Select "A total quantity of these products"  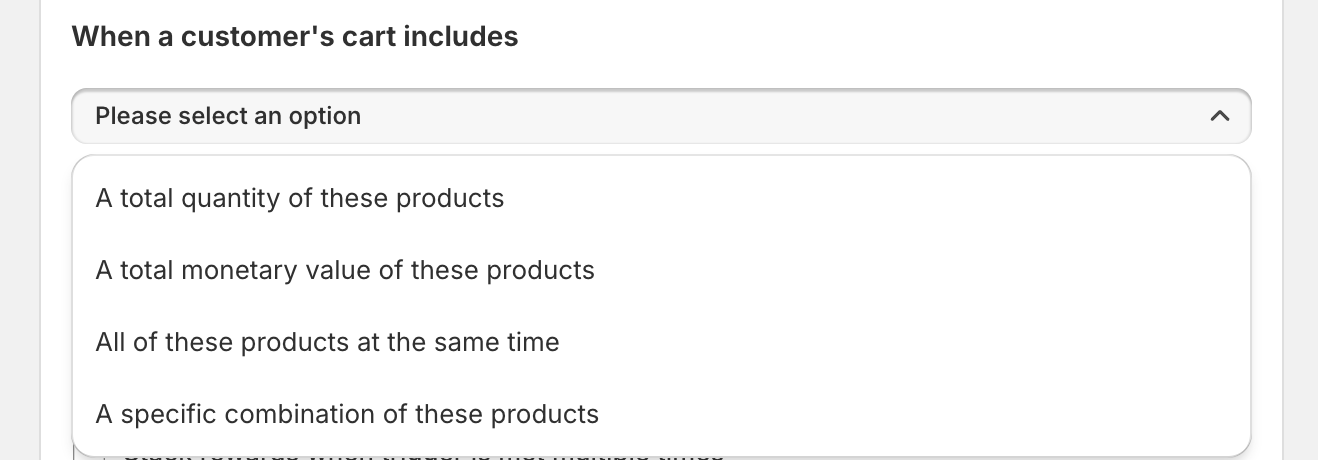coord(299,198)
